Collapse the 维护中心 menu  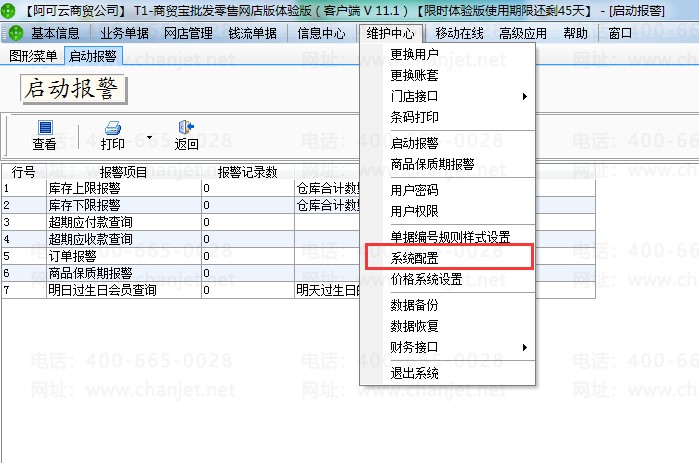[391, 33]
